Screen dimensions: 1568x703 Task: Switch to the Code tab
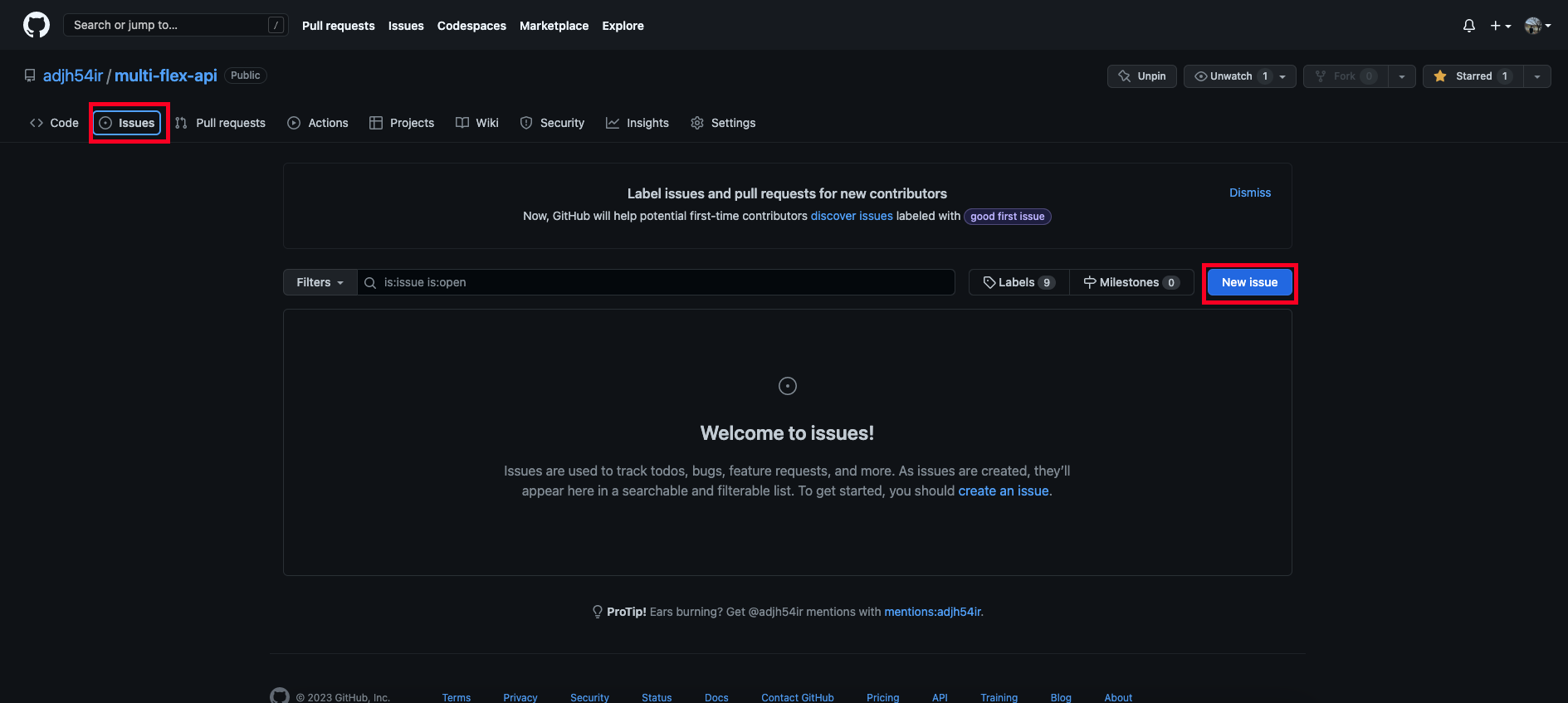(54, 123)
